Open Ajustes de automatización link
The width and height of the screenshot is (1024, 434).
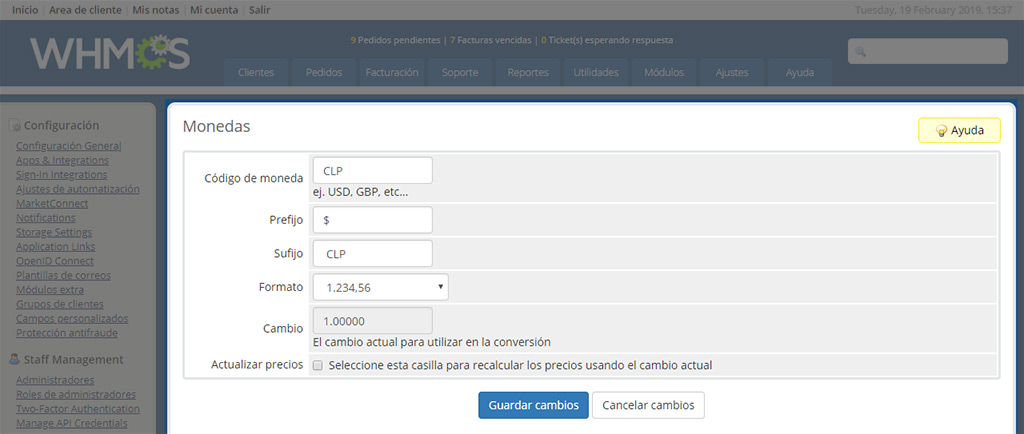[78, 189]
